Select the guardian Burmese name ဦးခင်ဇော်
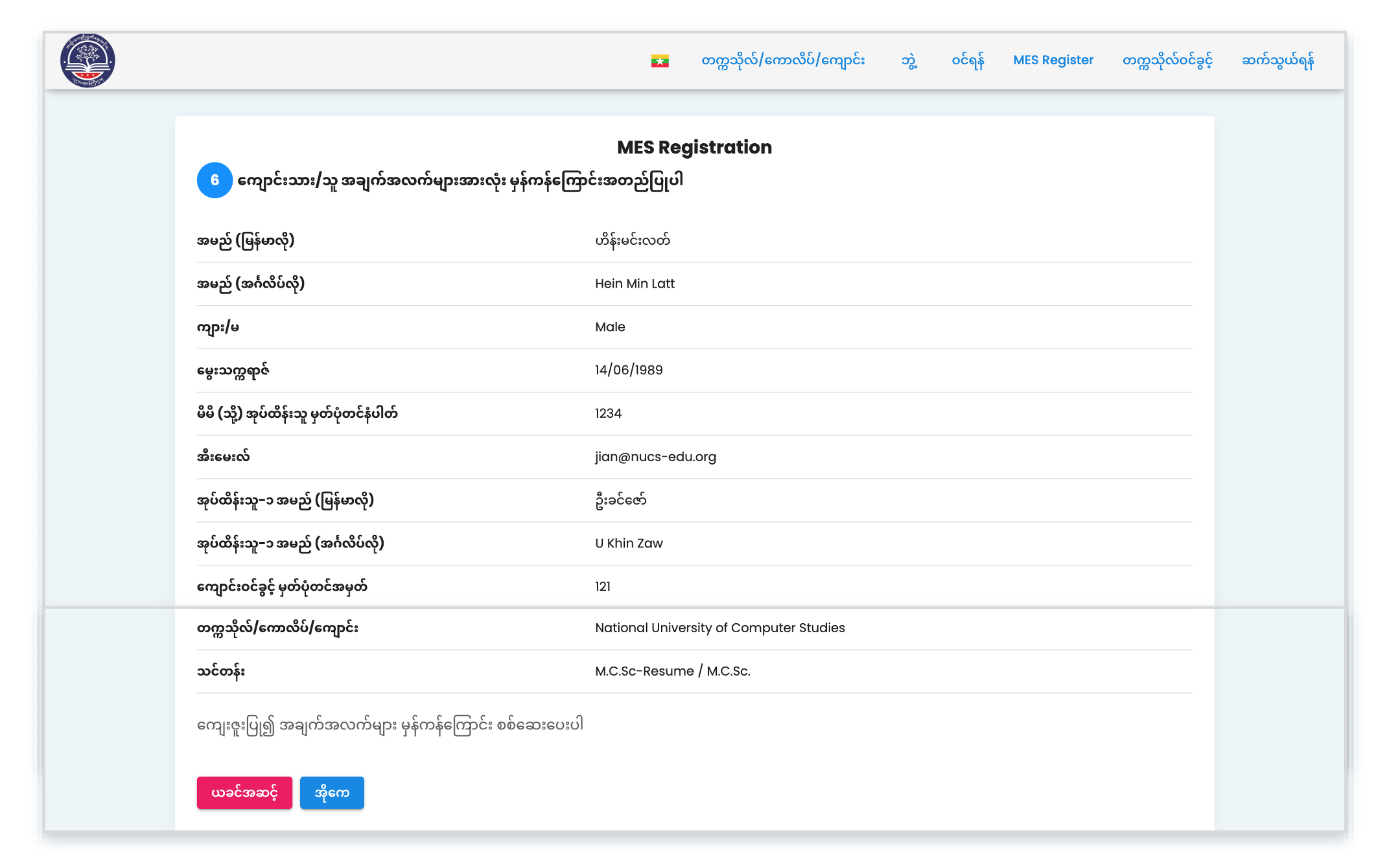This screenshot has width=1387, height=868. (621, 500)
